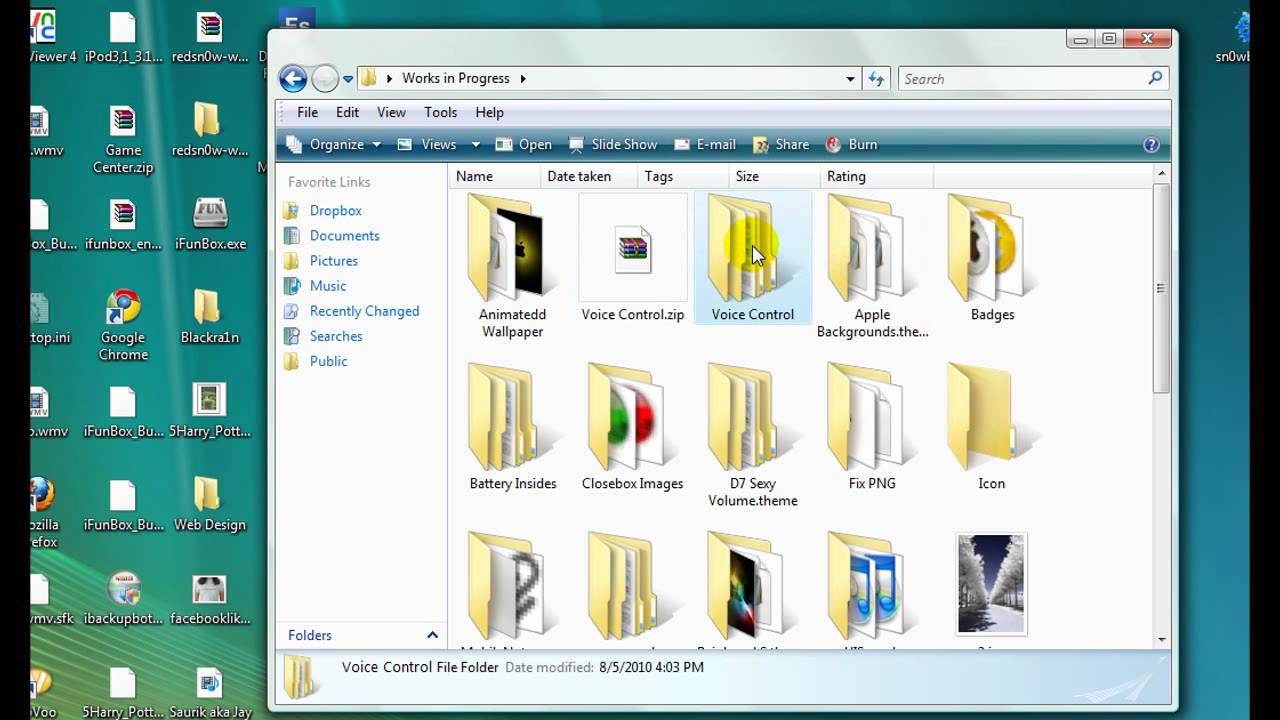Open the Tools menu
Image resolution: width=1280 pixels, height=720 pixels.
click(x=440, y=112)
